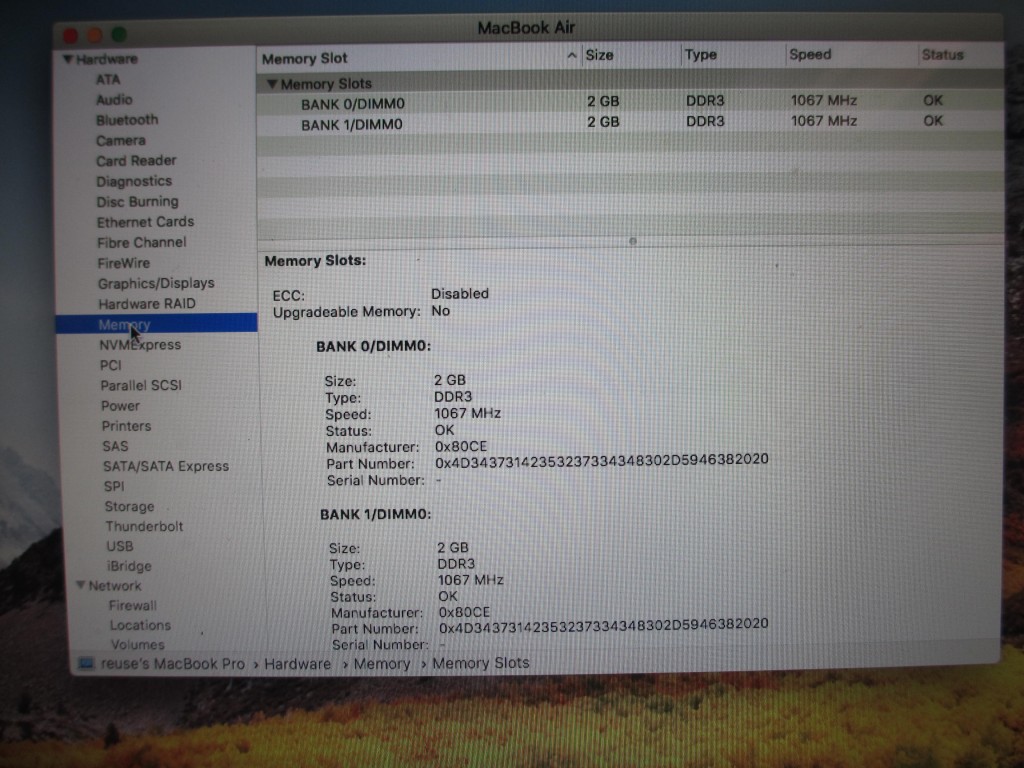The height and width of the screenshot is (768, 1024).
Task: Show Storage information
Action: [x=129, y=507]
